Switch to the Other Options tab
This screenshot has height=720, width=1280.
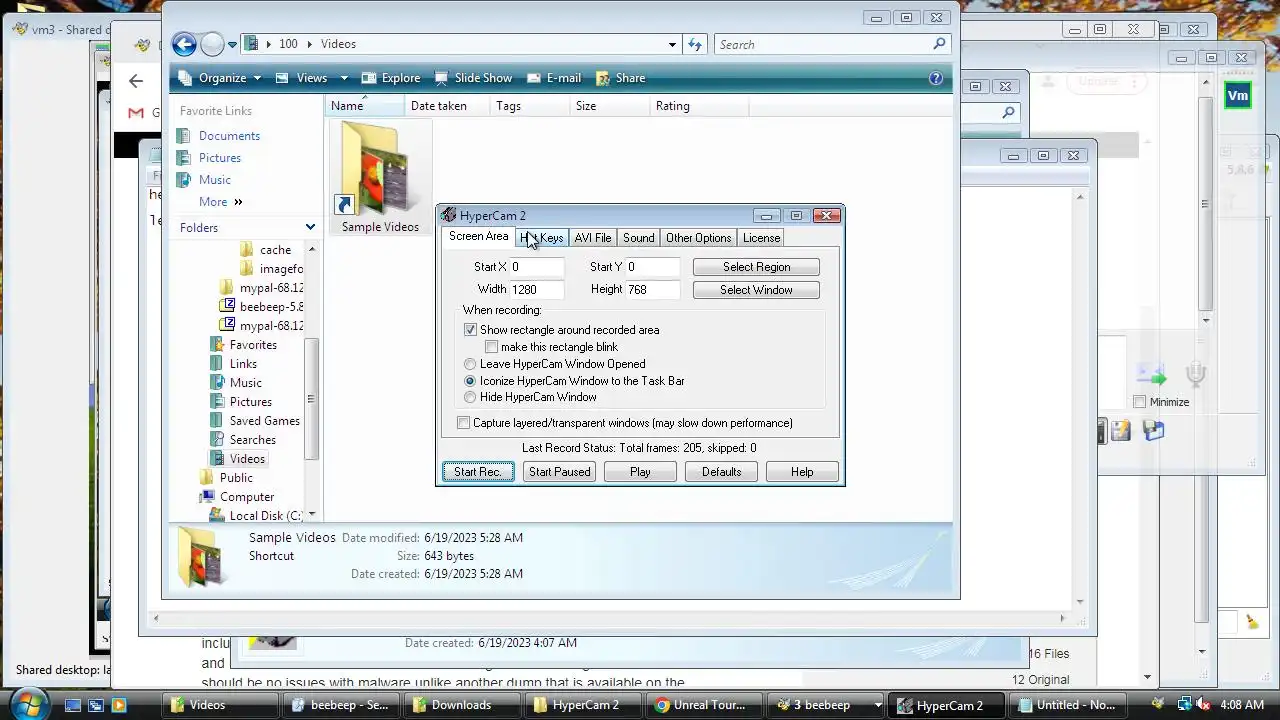(x=698, y=238)
